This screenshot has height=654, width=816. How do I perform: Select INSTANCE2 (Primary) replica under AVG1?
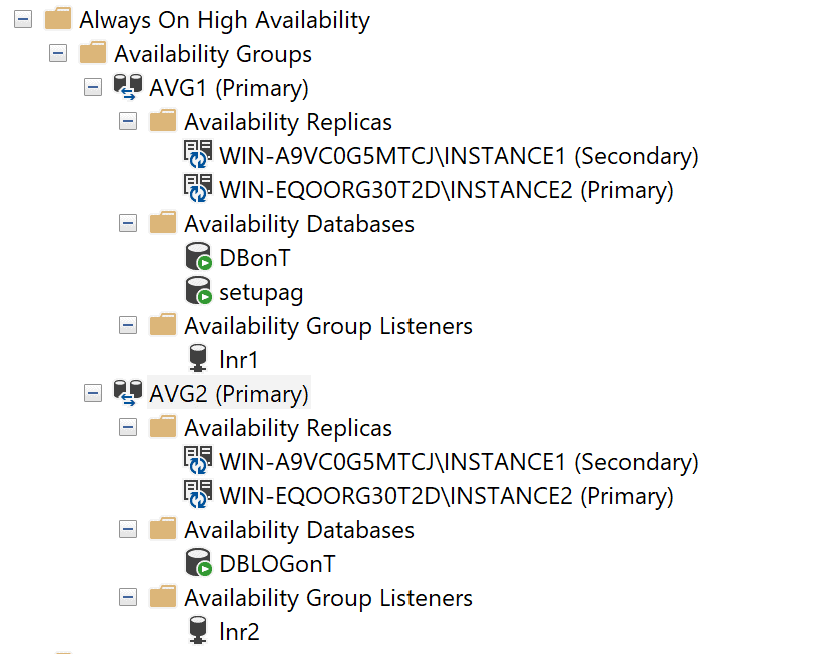click(x=446, y=190)
